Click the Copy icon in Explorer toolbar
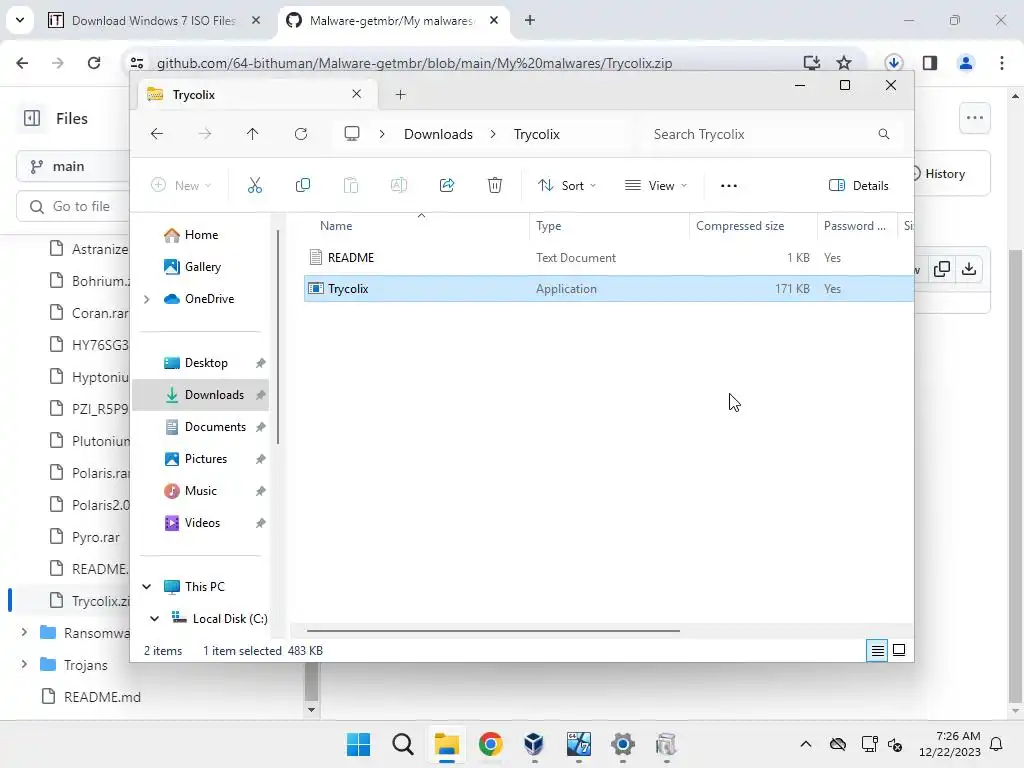The height and width of the screenshot is (768, 1024). pyautogui.click(x=302, y=185)
